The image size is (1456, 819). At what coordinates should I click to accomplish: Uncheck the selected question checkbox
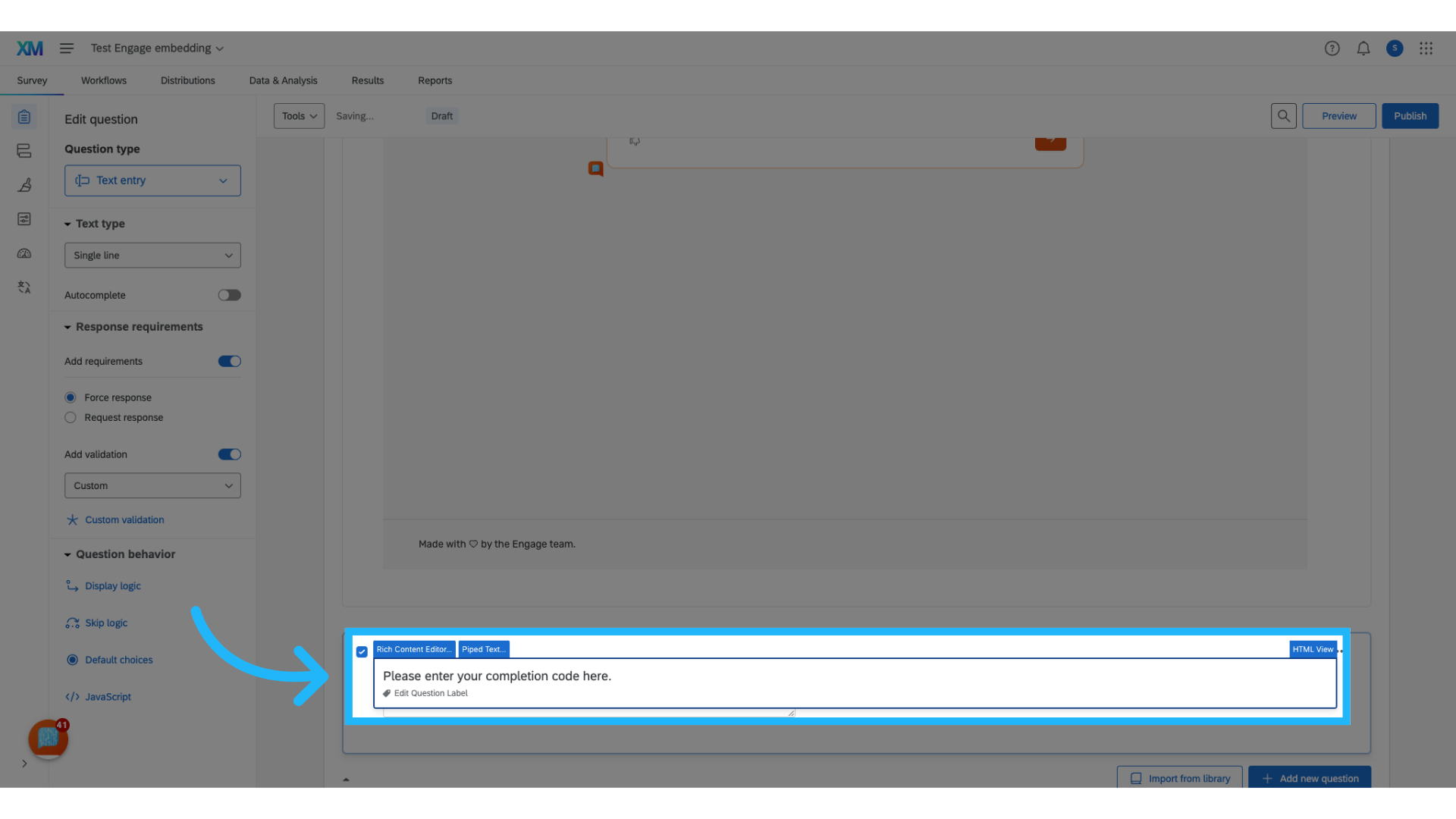[x=362, y=651]
